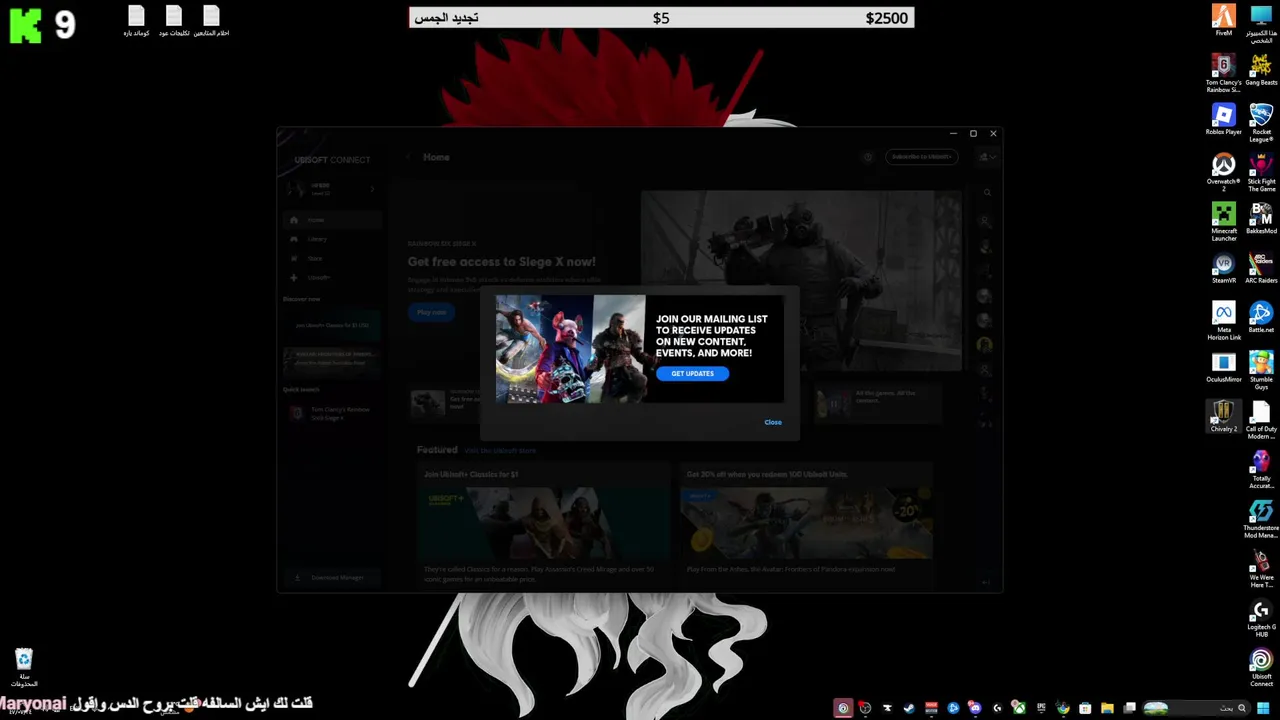1280x720 pixels.
Task: Select We Were Here desktop shortcut
Action: tap(1261, 568)
